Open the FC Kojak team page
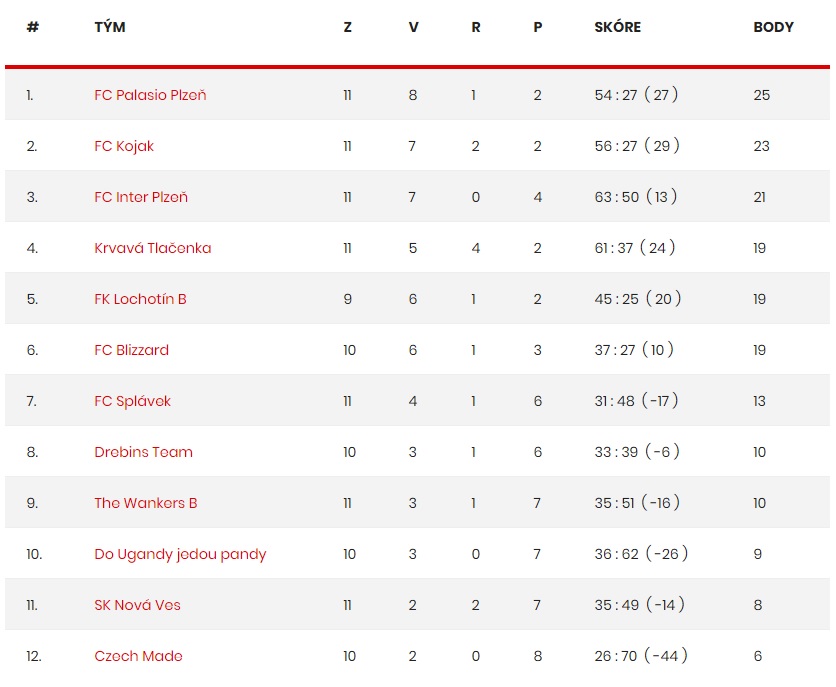This screenshot has height=687, width=836. click(124, 147)
